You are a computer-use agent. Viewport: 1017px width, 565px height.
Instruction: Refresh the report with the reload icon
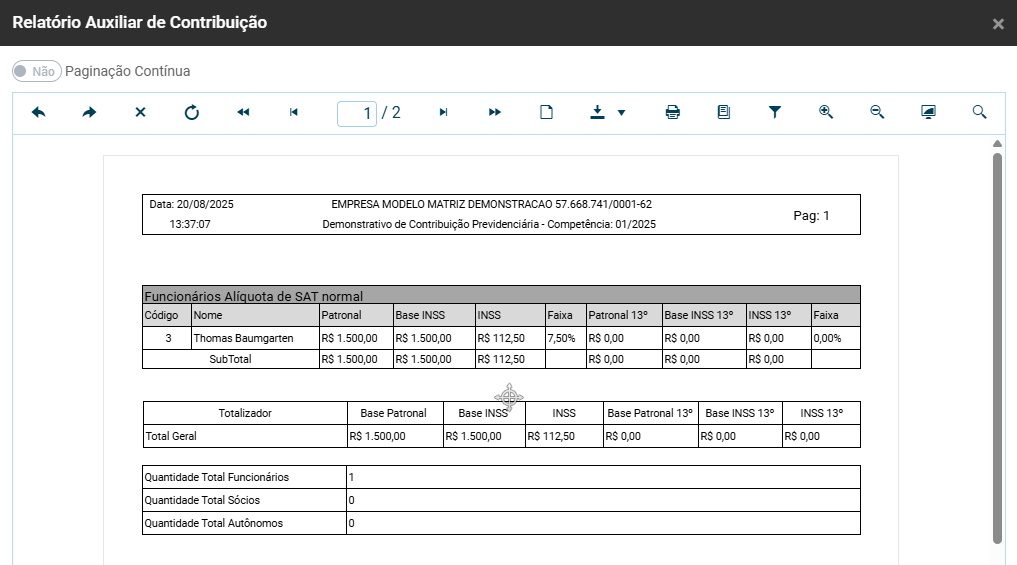pyautogui.click(x=192, y=113)
